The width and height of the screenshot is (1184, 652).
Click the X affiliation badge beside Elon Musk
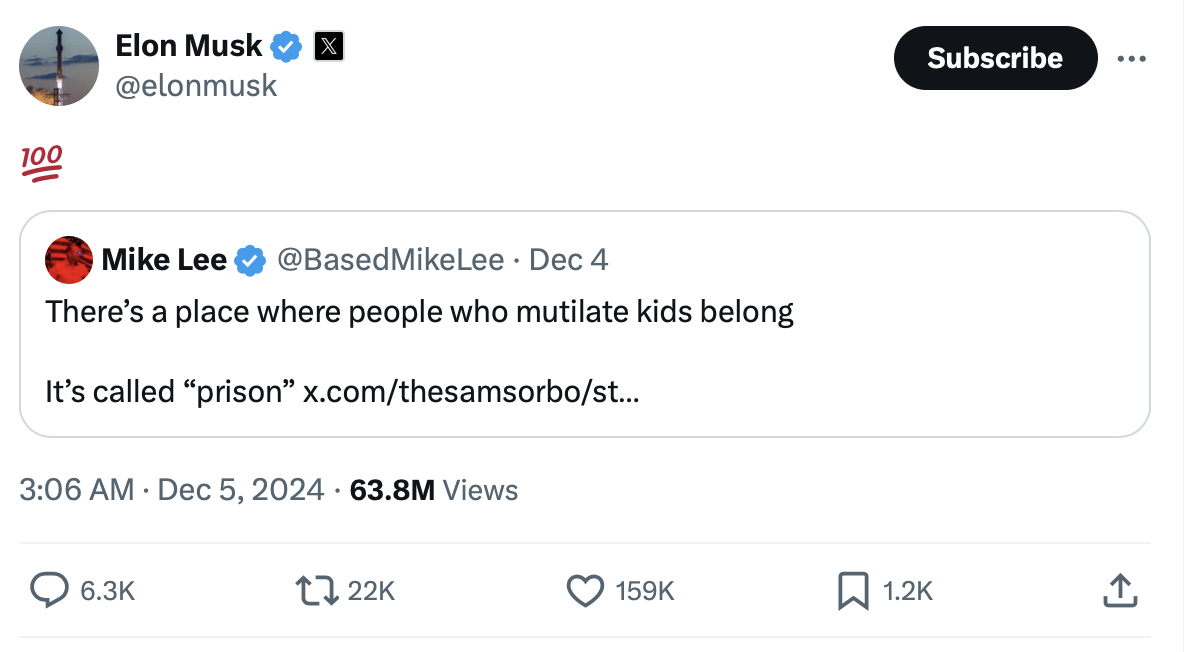[x=329, y=45]
